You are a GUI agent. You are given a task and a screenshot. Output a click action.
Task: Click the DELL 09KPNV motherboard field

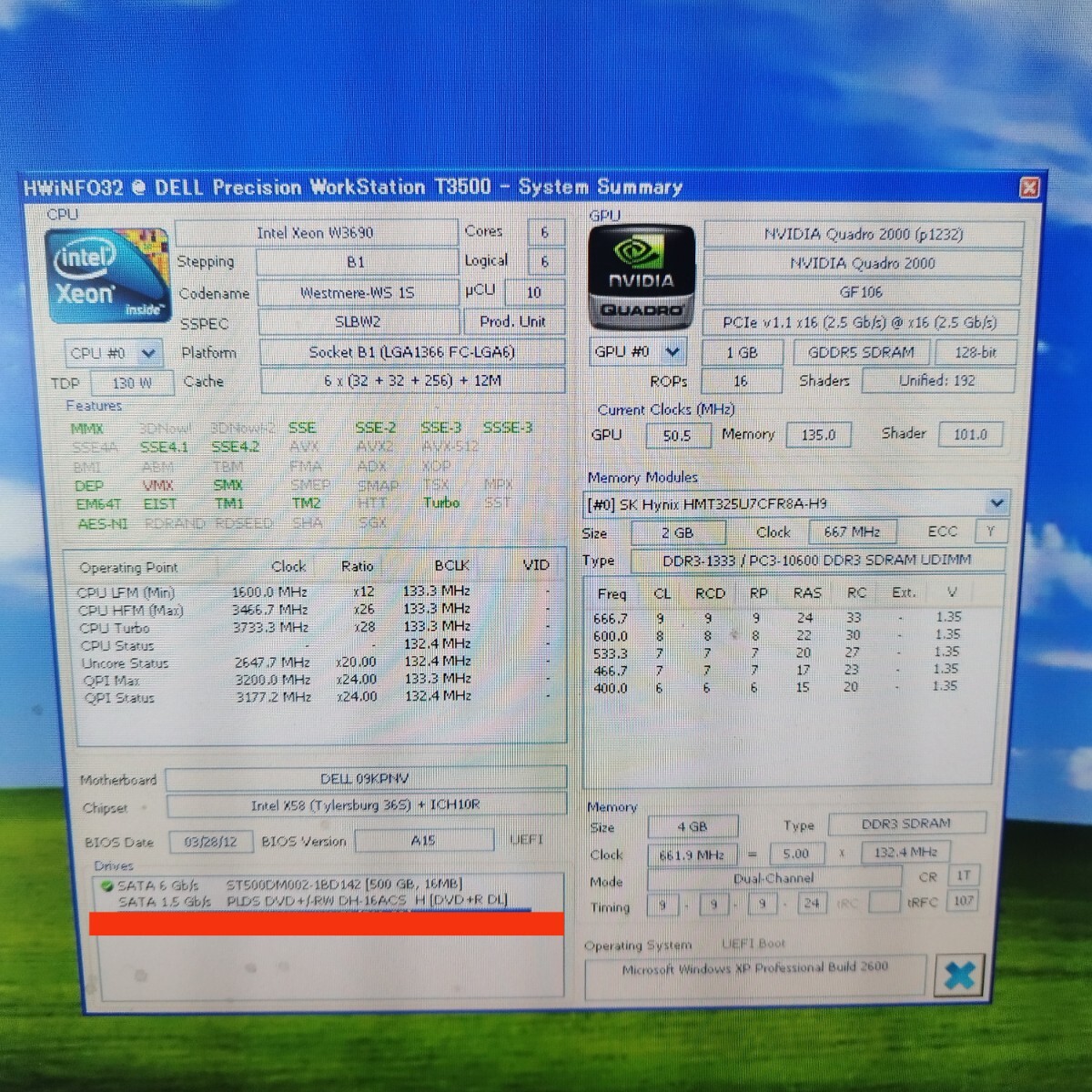[x=365, y=779]
